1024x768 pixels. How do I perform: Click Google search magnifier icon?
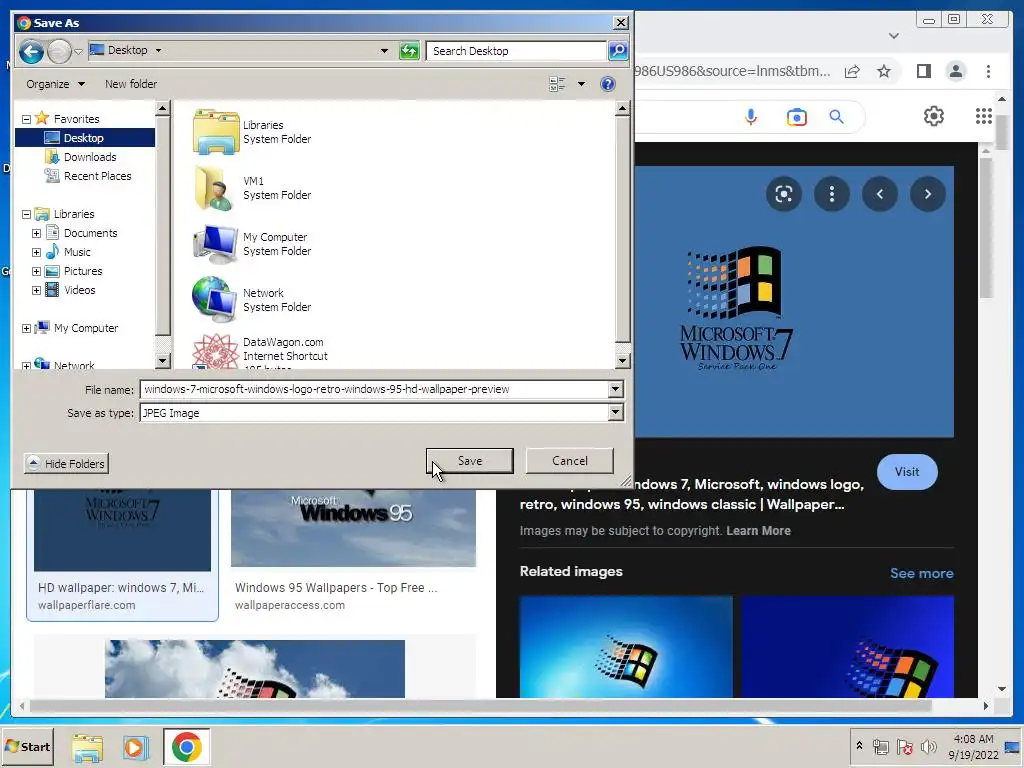click(836, 117)
